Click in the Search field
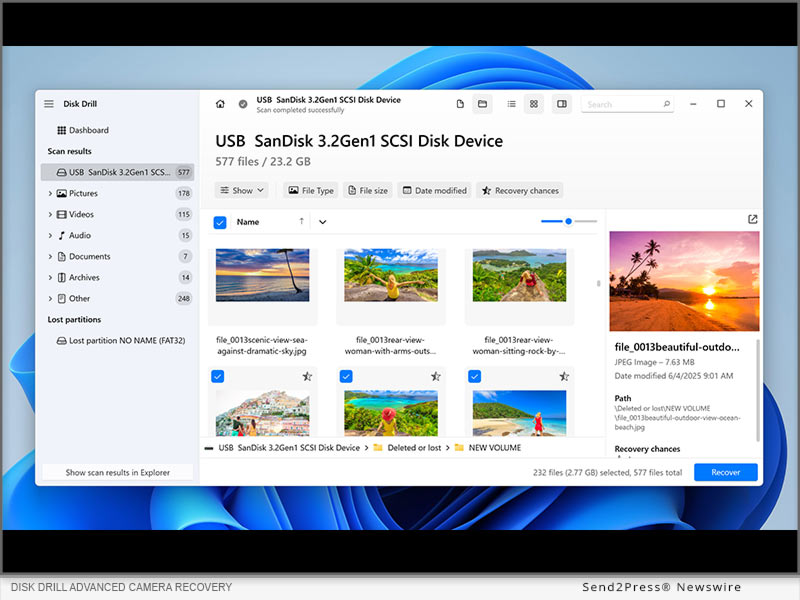This screenshot has height=600, width=800. [x=622, y=104]
